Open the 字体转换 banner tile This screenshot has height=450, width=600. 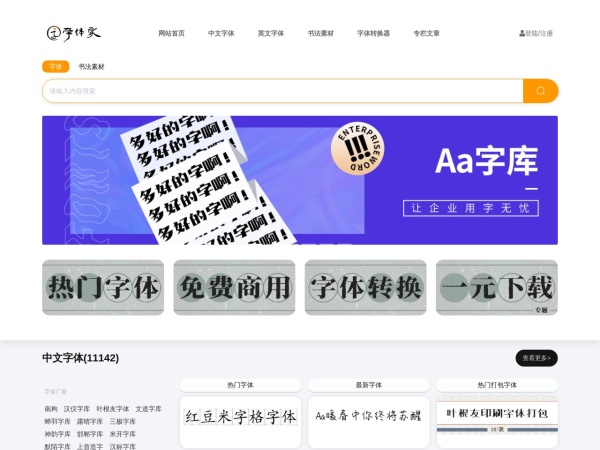click(x=365, y=288)
